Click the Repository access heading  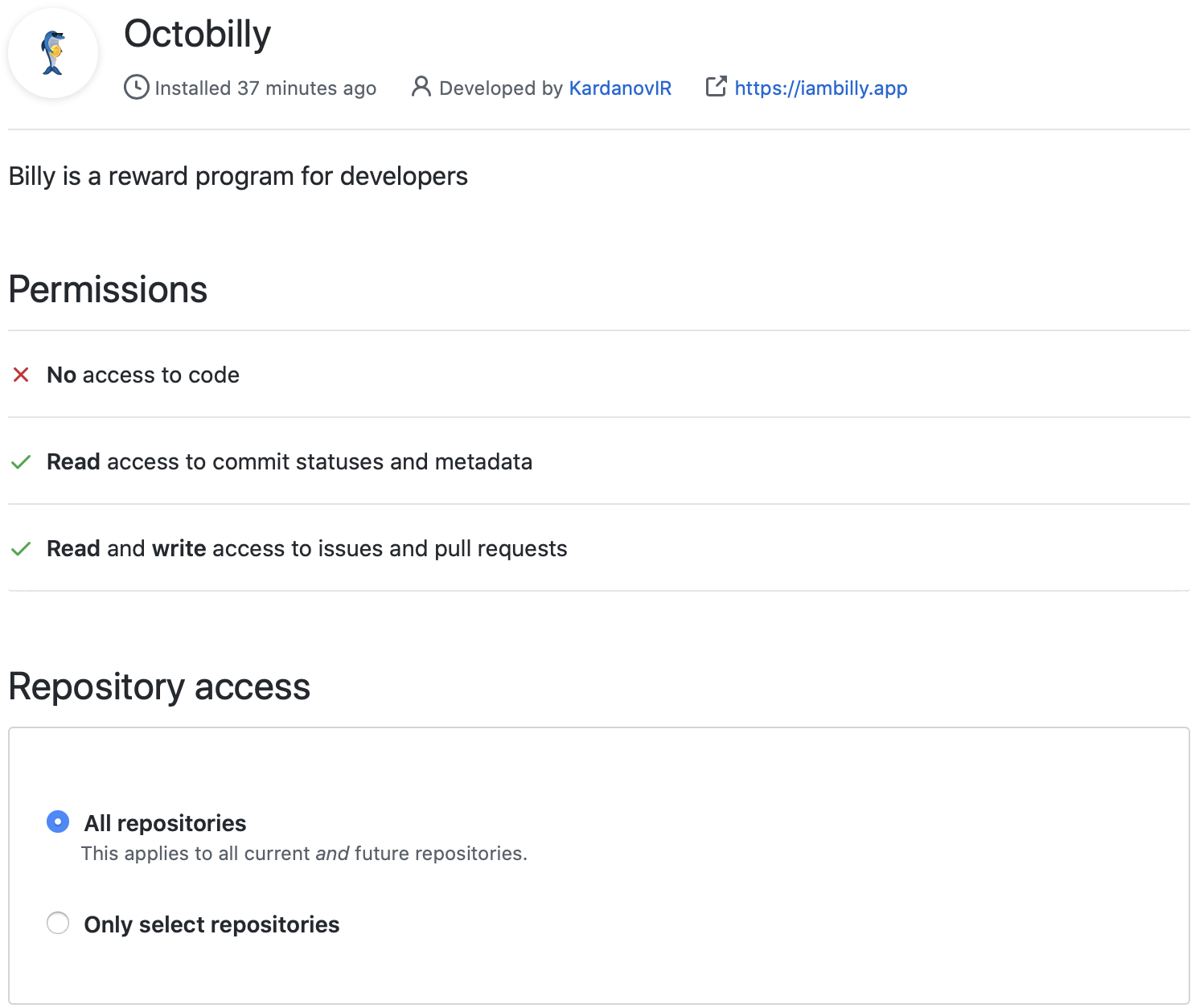[x=159, y=686]
